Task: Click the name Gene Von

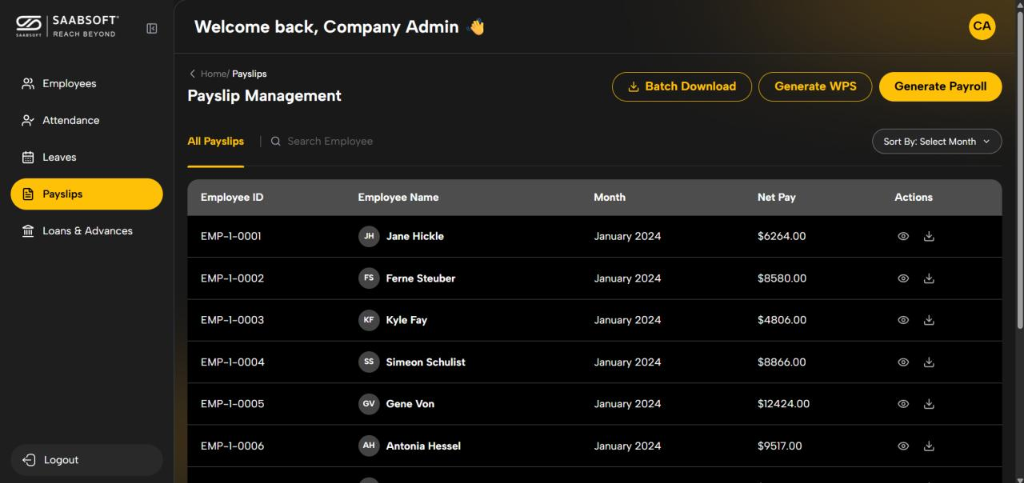Action: point(410,404)
